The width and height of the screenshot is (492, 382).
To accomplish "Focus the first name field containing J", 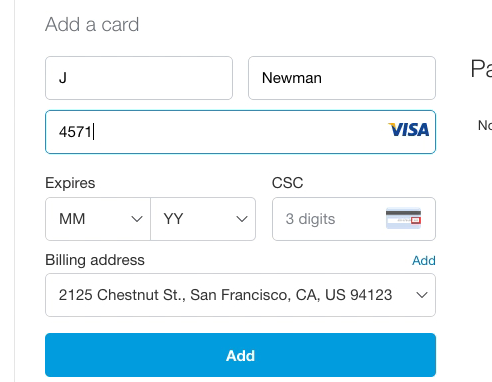I will 139,78.
